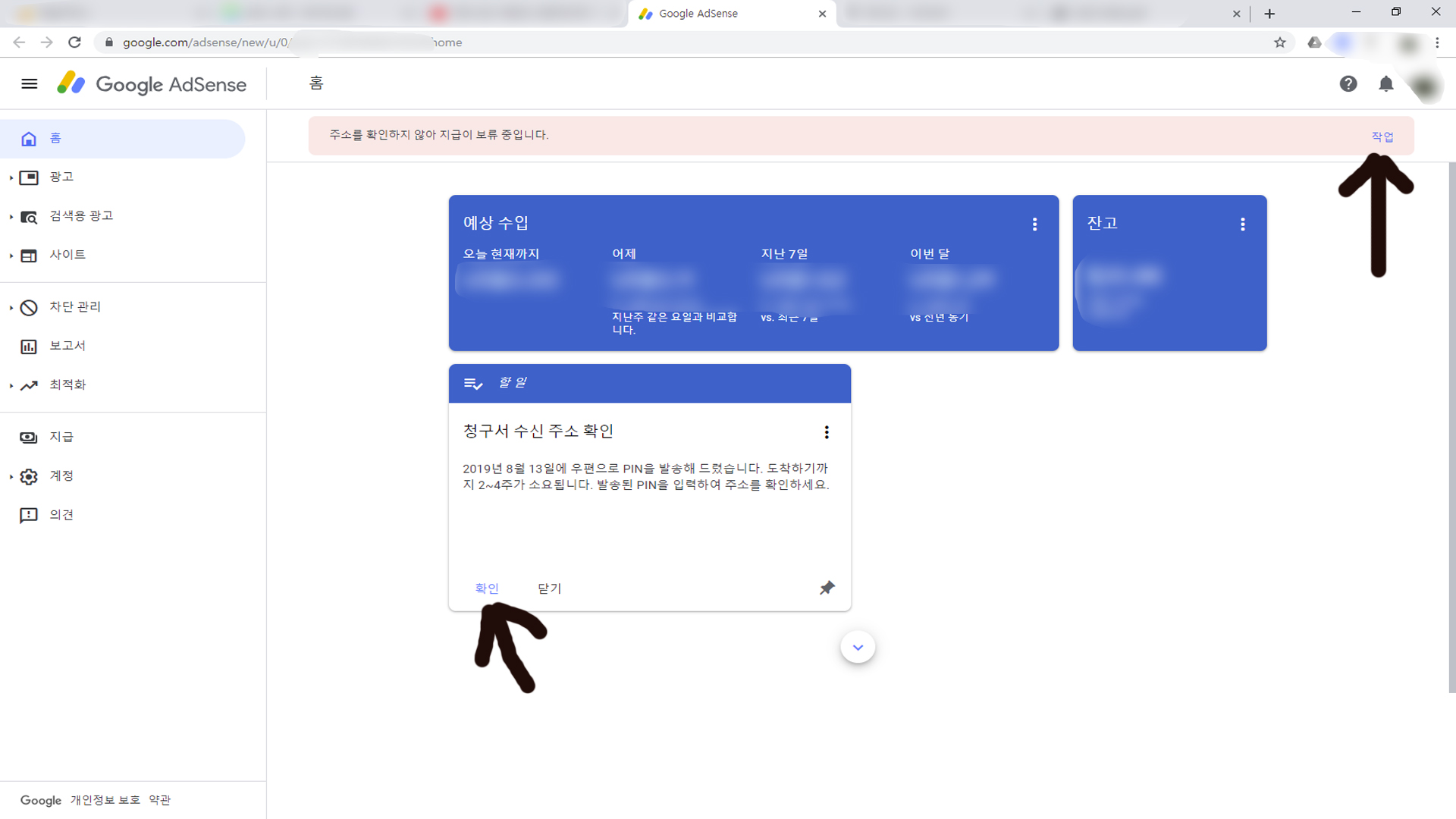
Task: Expand the 계정 account section
Action: (x=61, y=476)
